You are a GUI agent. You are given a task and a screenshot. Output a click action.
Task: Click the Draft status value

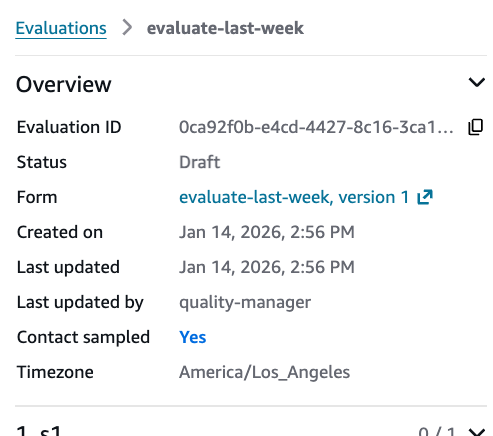click(200, 162)
